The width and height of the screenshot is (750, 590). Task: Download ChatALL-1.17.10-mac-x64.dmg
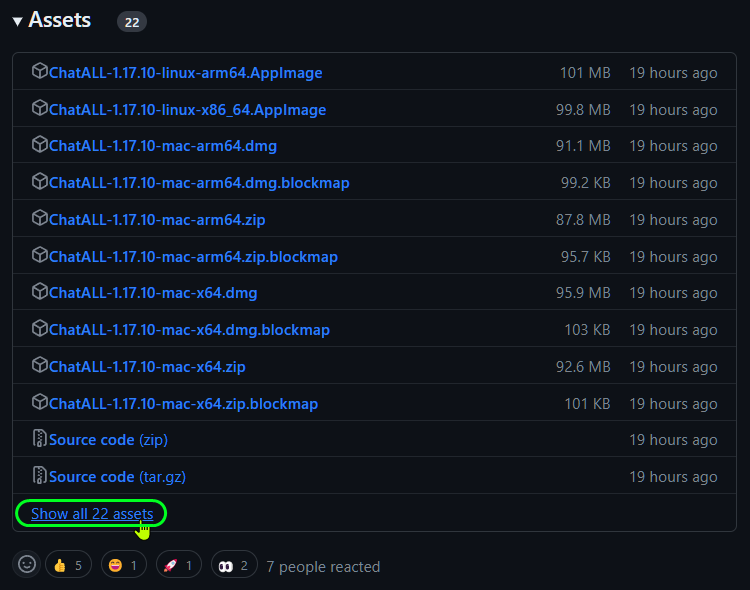tap(153, 293)
